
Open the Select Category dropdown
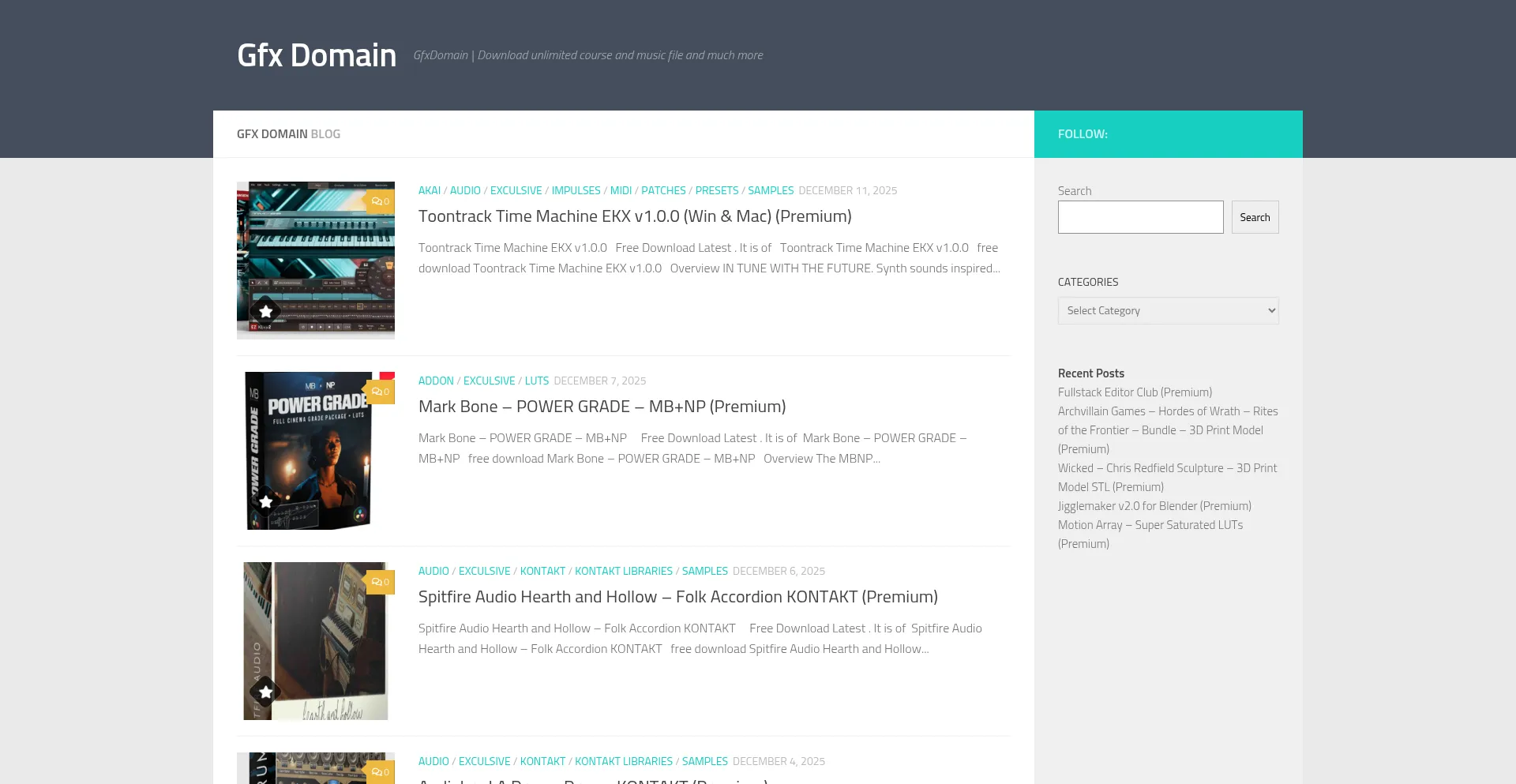point(1168,310)
